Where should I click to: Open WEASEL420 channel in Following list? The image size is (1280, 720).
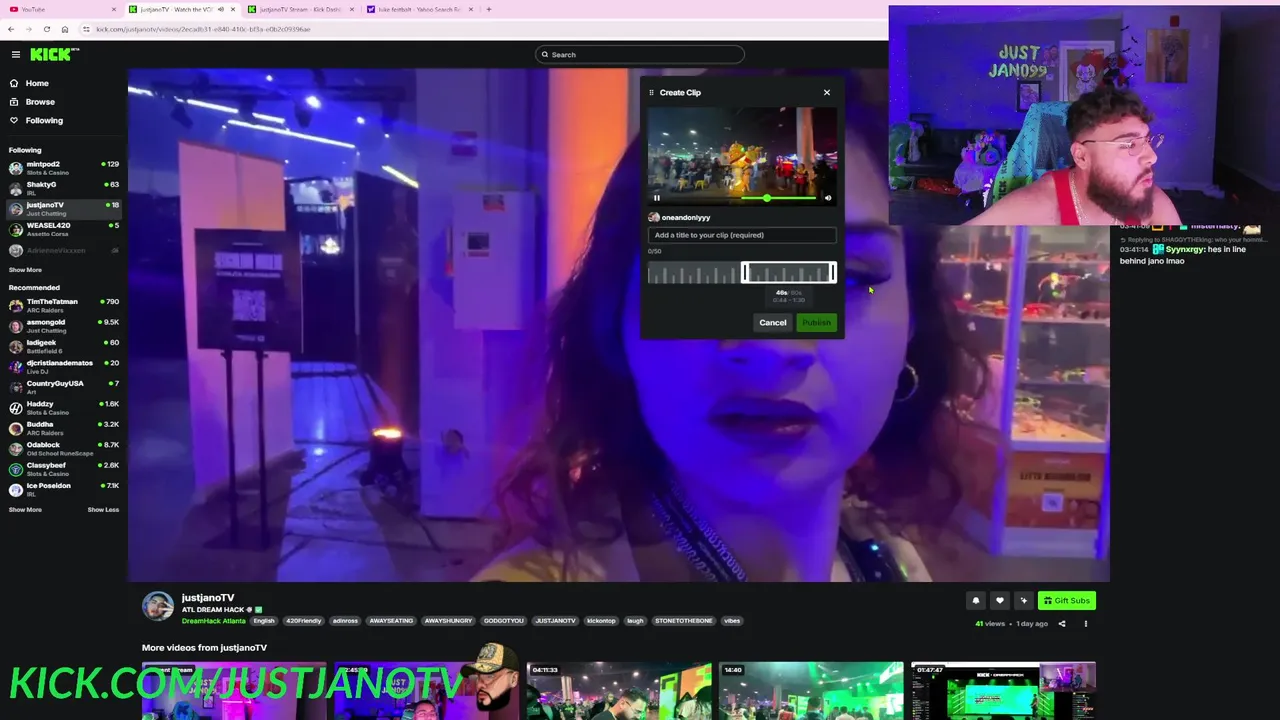63,229
